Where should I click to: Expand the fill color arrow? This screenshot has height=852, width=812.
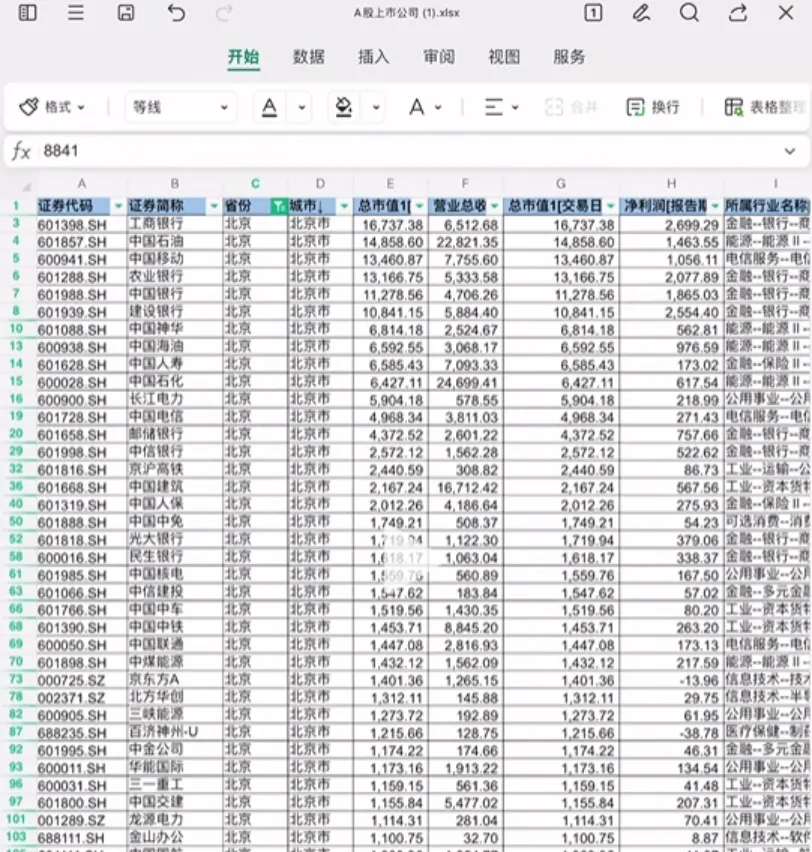coord(376,108)
